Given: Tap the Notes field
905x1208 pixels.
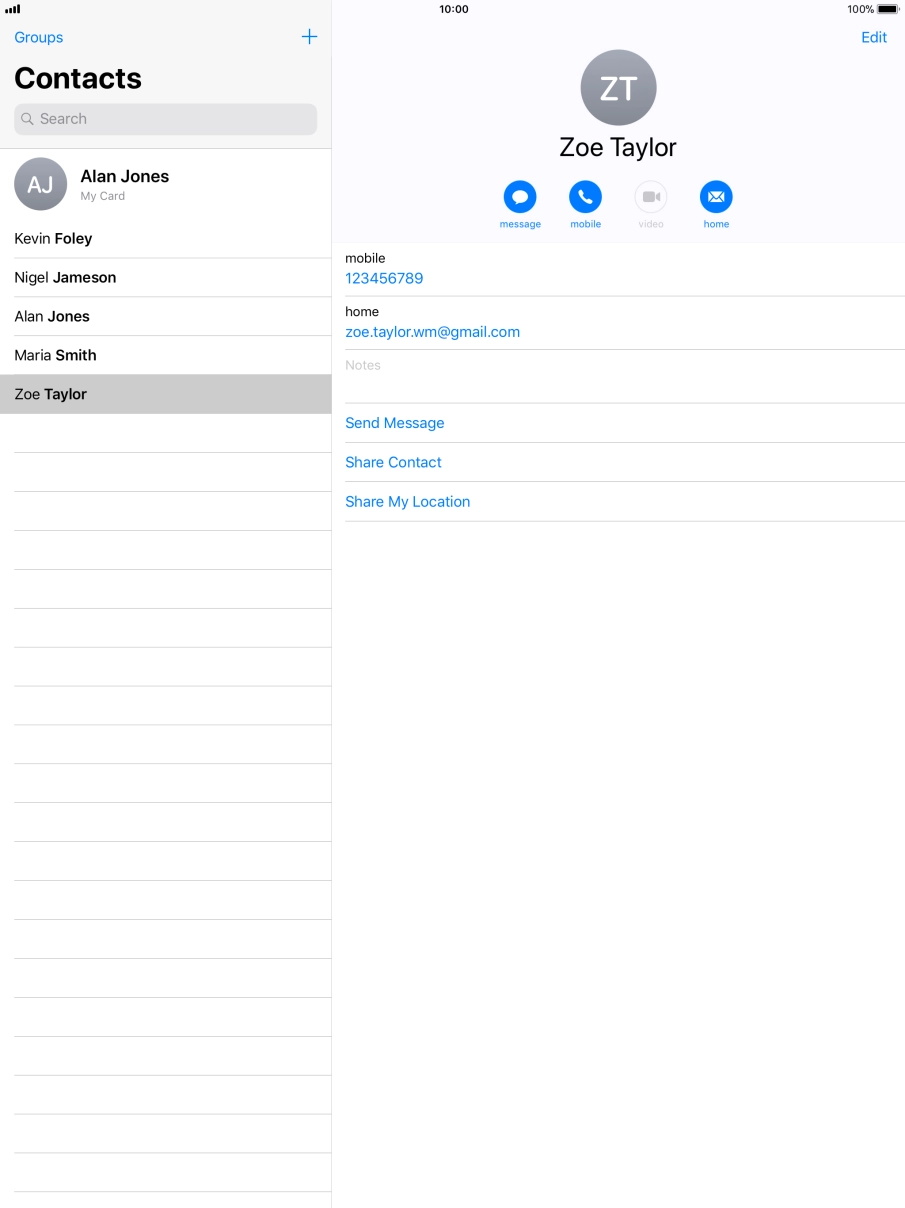Looking at the screenshot, I should [624, 376].
